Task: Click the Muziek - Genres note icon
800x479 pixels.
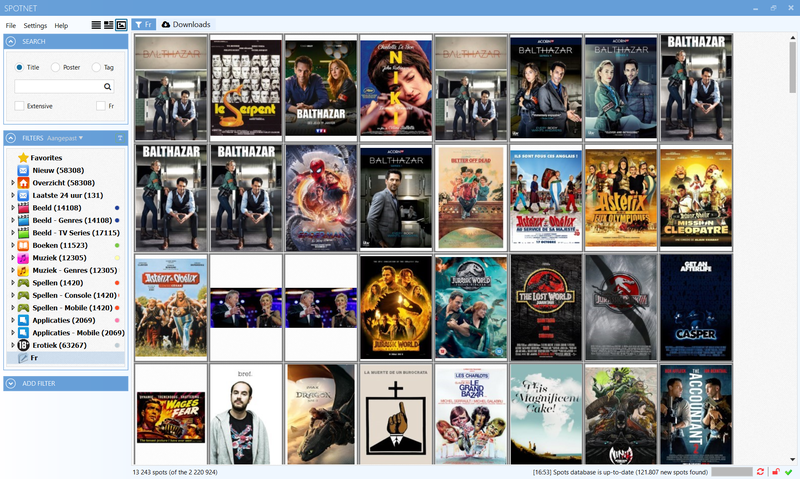Action: tap(23, 270)
